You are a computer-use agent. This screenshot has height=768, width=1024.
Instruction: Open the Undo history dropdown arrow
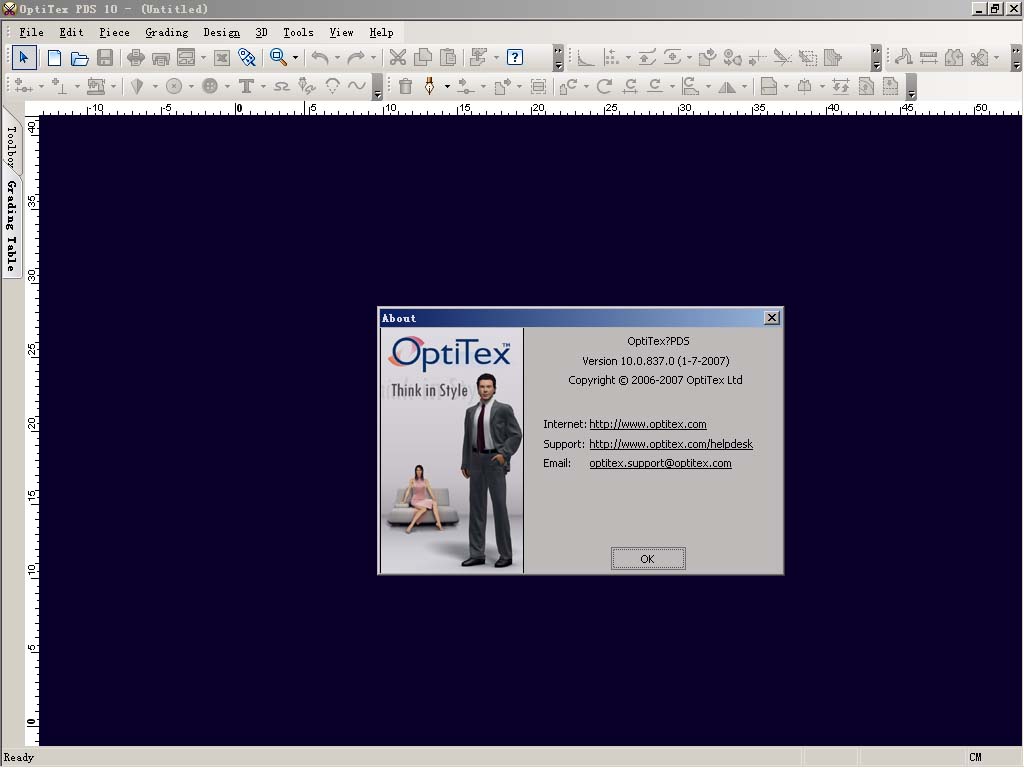coord(337,58)
